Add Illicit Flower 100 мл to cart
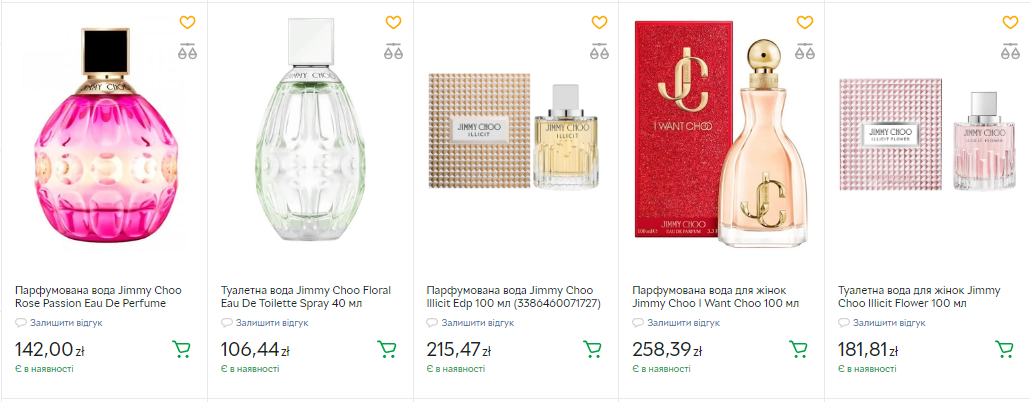The height and width of the screenshot is (402, 1030). coord(1005,349)
